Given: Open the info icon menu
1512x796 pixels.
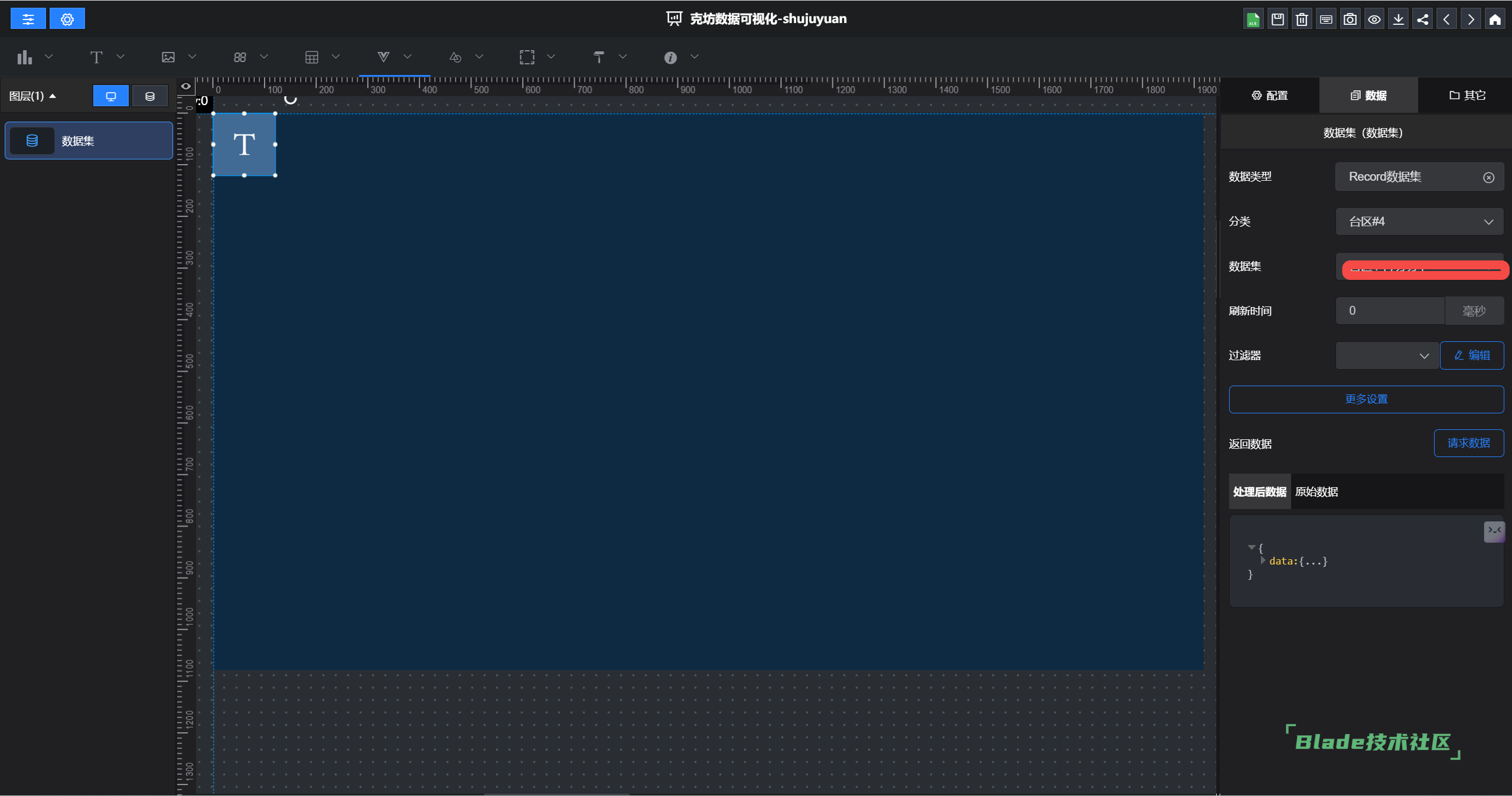Looking at the screenshot, I should [670, 57].
